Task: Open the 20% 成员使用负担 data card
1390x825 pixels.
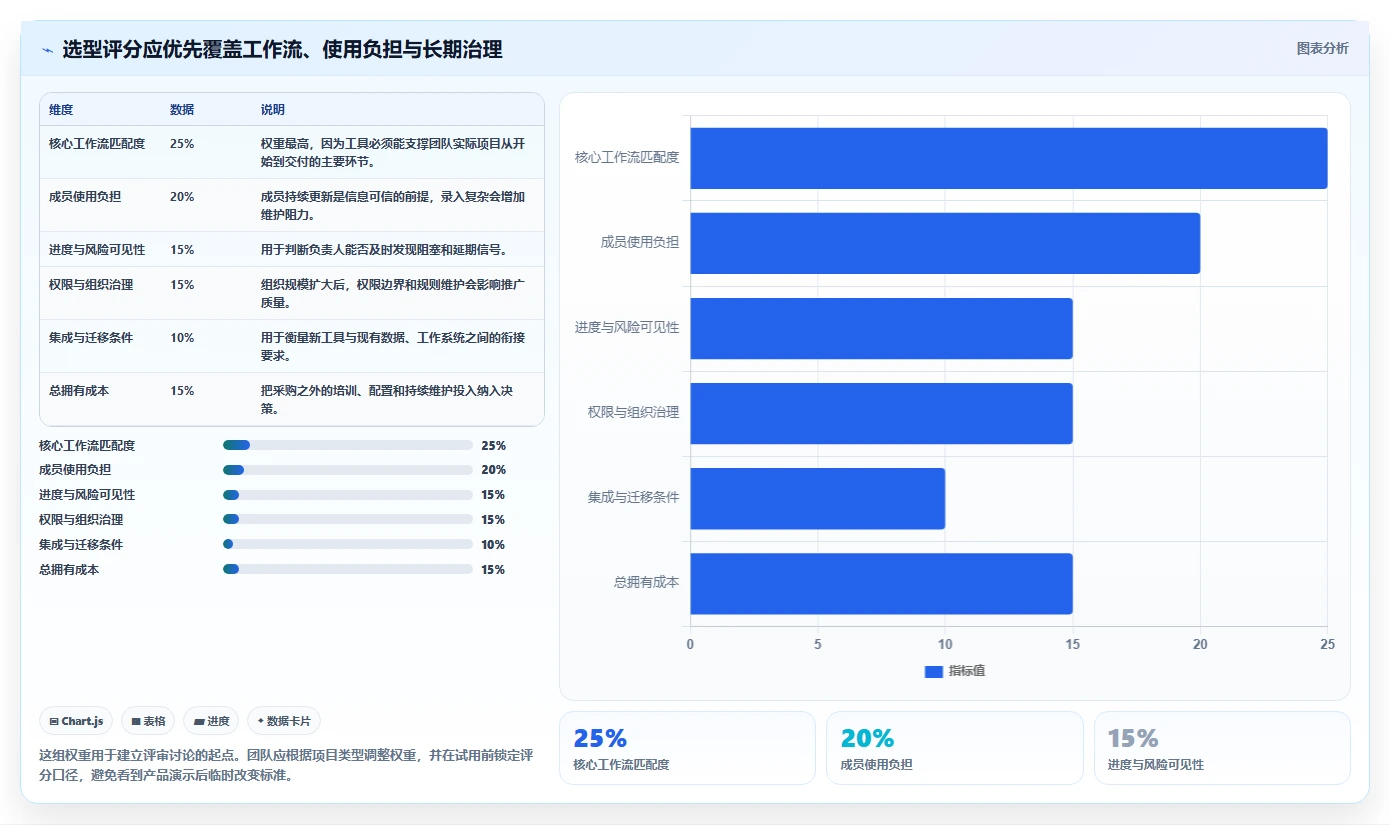Action: click(x=955, y=748)
